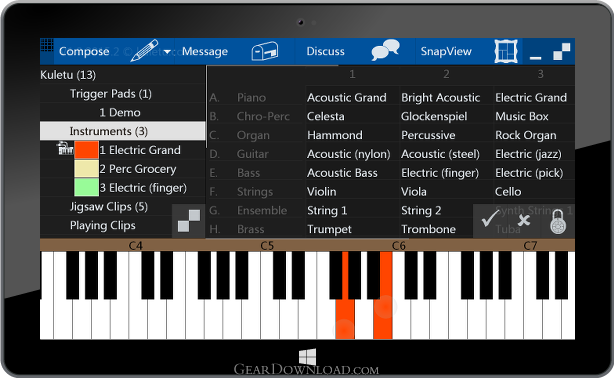The height and width of the screenshot is (378, 614).
Task: Choose Electric Grand in instrument grid
Action: point(531,98)
